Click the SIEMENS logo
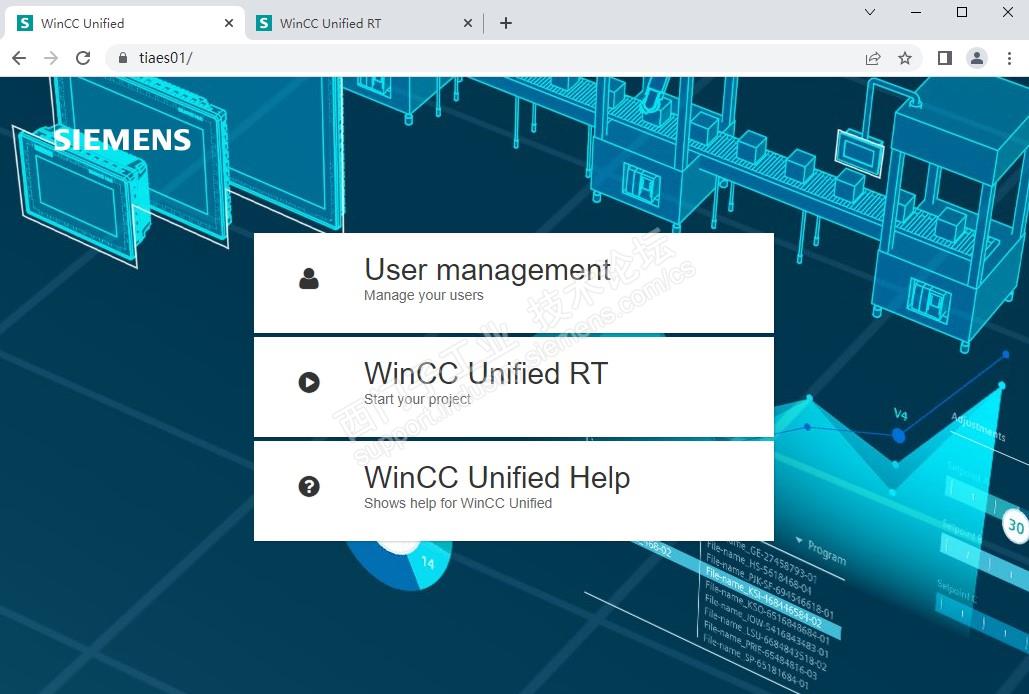1029x694 pixels. coord(122,140)
